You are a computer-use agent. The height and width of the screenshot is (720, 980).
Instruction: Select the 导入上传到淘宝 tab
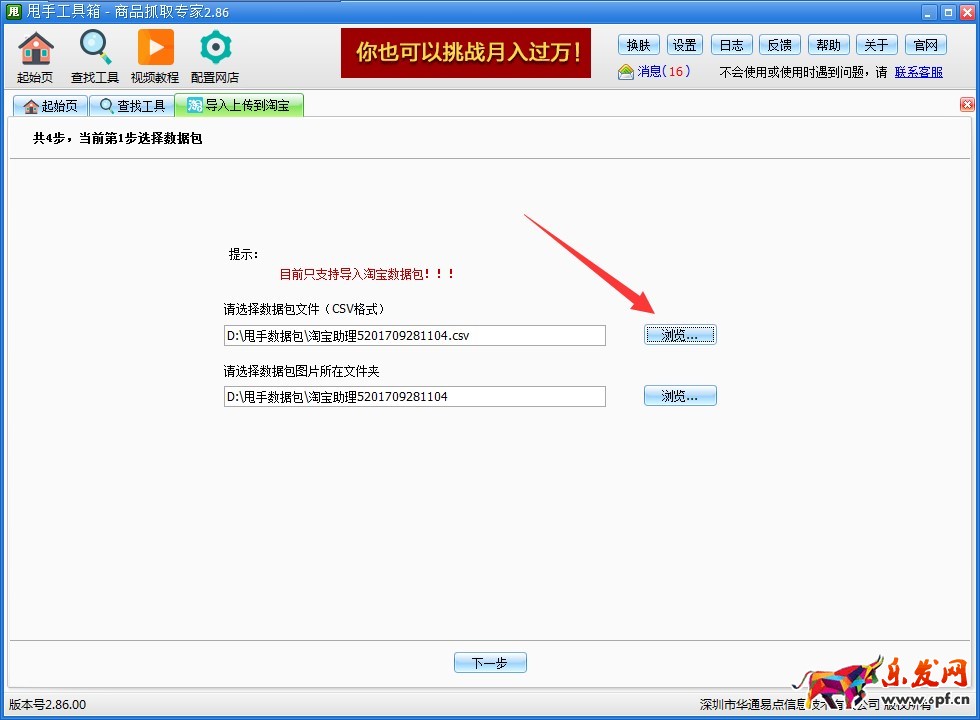point(239,106)
